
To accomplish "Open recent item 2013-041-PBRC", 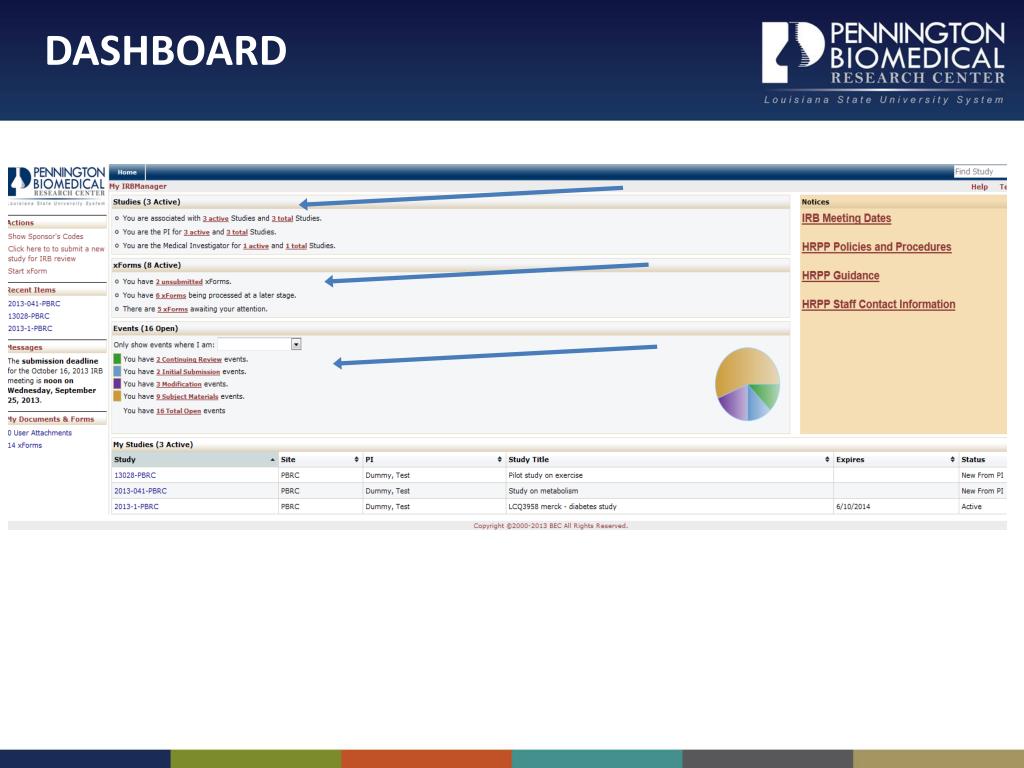I will point(34,304).
